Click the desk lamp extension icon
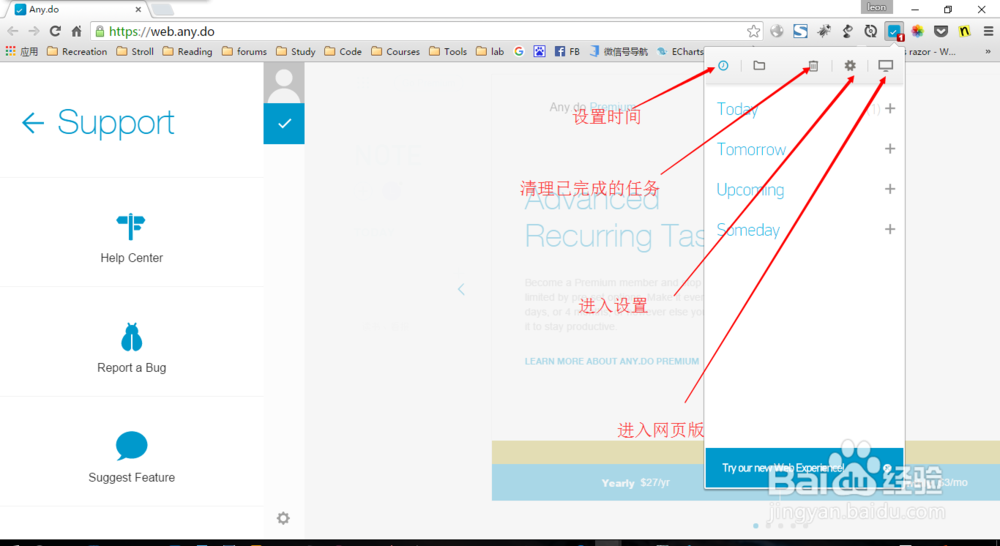1000x546 pixels. [x=848, y=31]
